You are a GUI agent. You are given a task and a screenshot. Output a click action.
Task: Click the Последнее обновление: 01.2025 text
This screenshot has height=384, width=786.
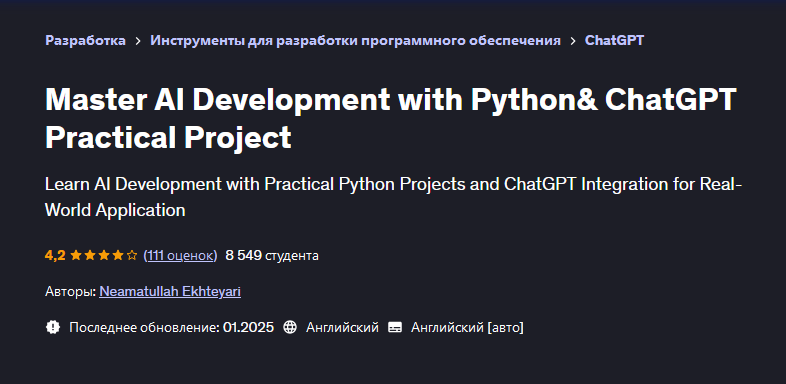point(171,327)
